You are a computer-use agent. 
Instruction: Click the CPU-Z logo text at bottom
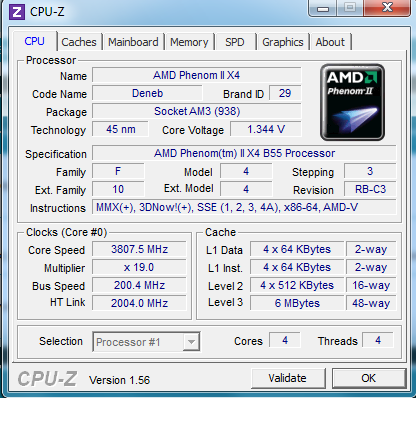pos(47,379)
